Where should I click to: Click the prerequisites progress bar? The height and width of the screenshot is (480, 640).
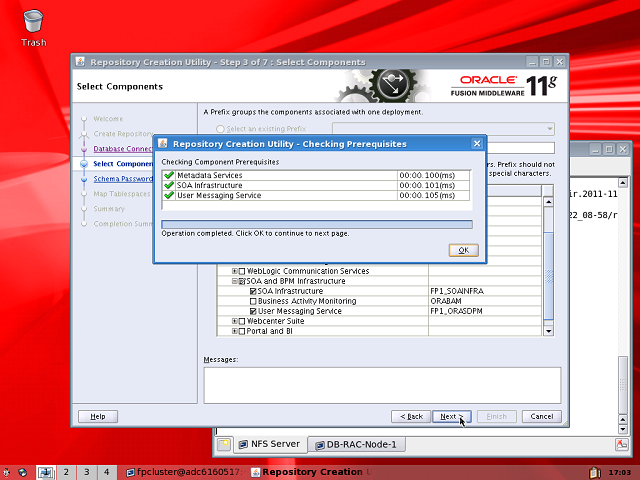click(317, 224)
